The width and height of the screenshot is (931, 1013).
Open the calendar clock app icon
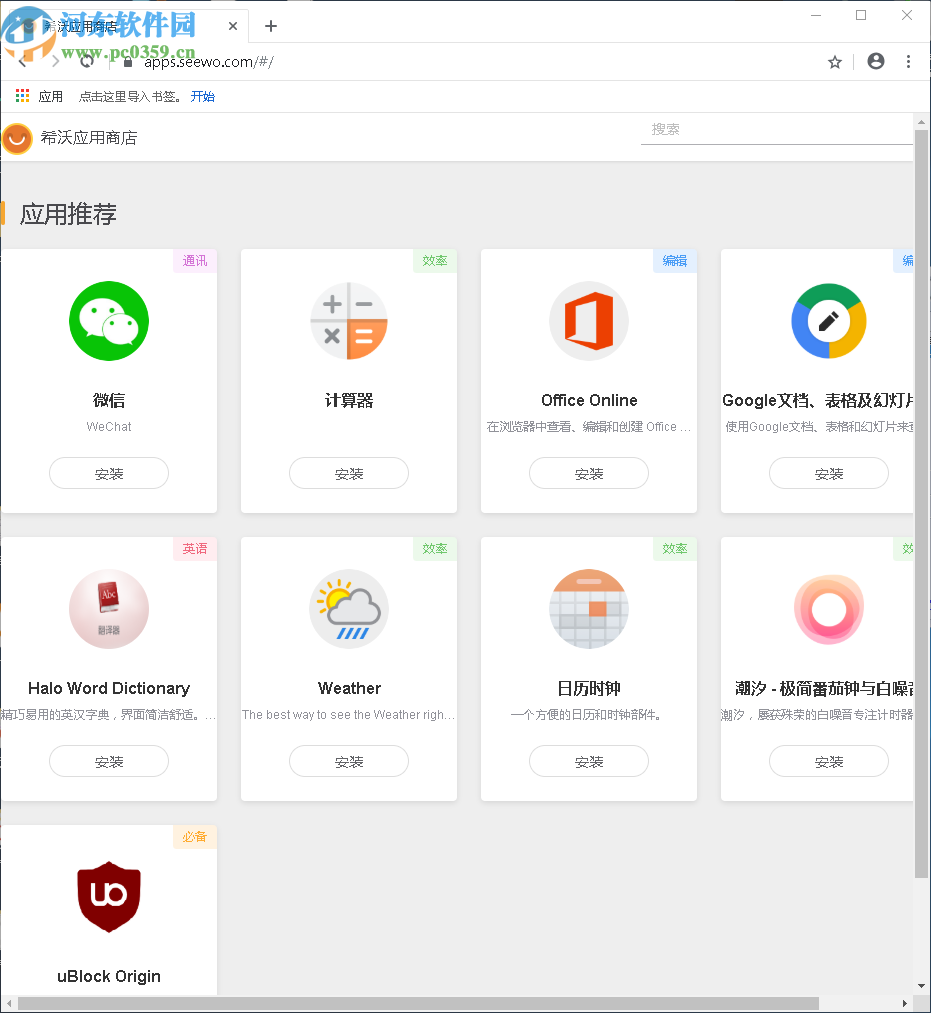(x=589, y=609)
